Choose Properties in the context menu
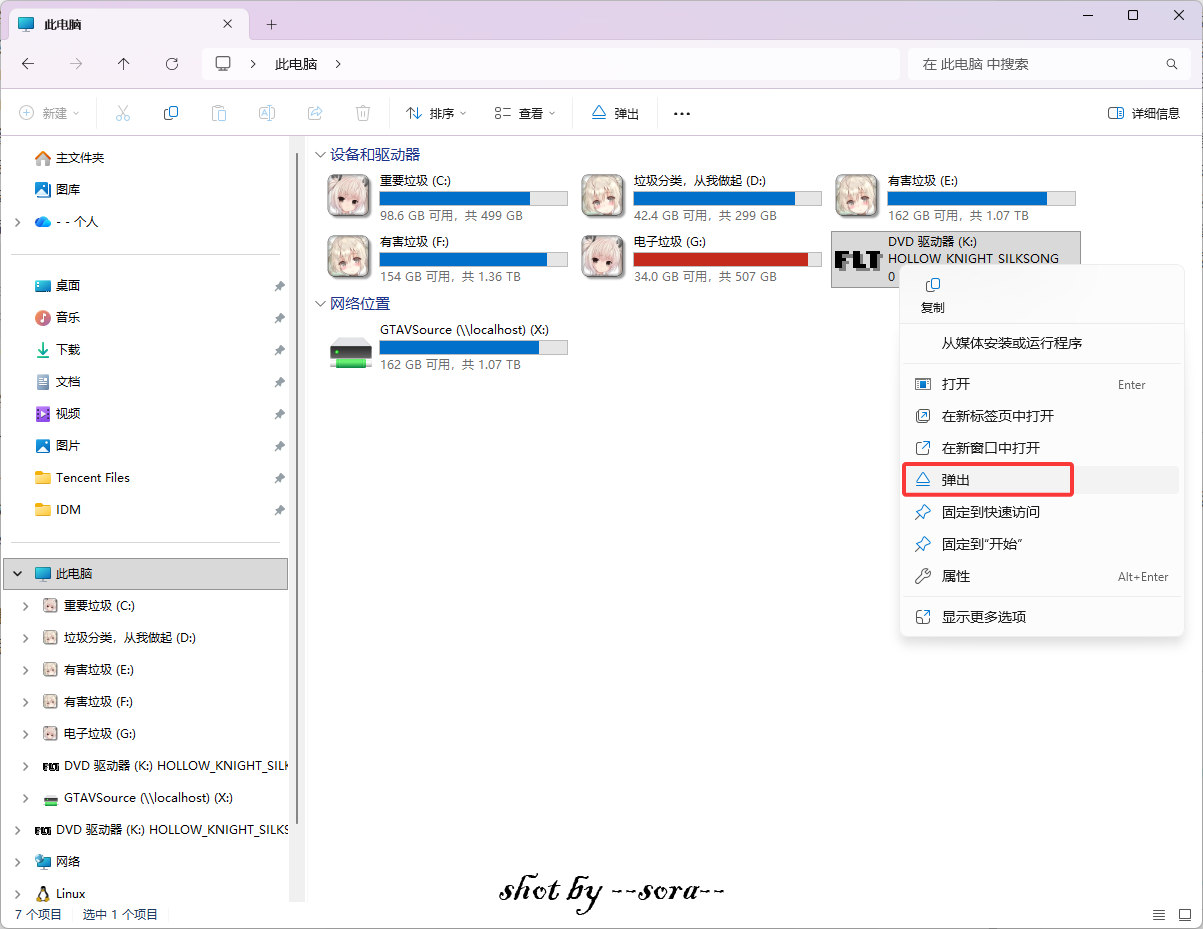 coord(956,576)
